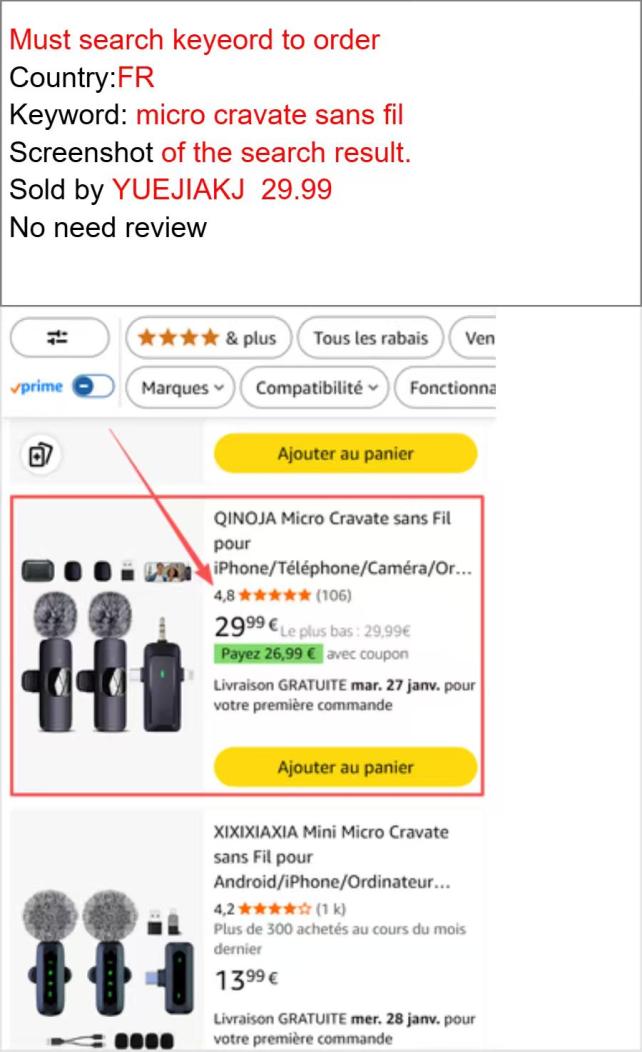
Task: Tap the compare-products cards icon
Action: (40, 455)
